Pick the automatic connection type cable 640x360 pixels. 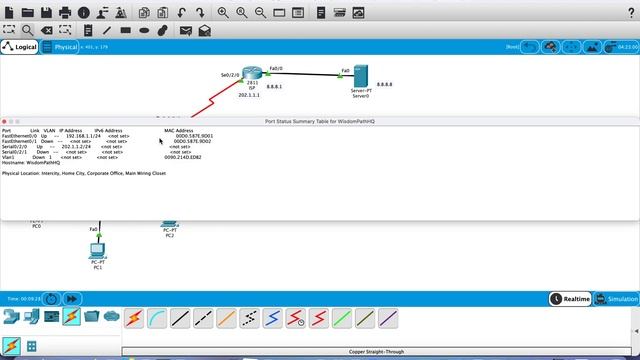[x=134, y=318]
